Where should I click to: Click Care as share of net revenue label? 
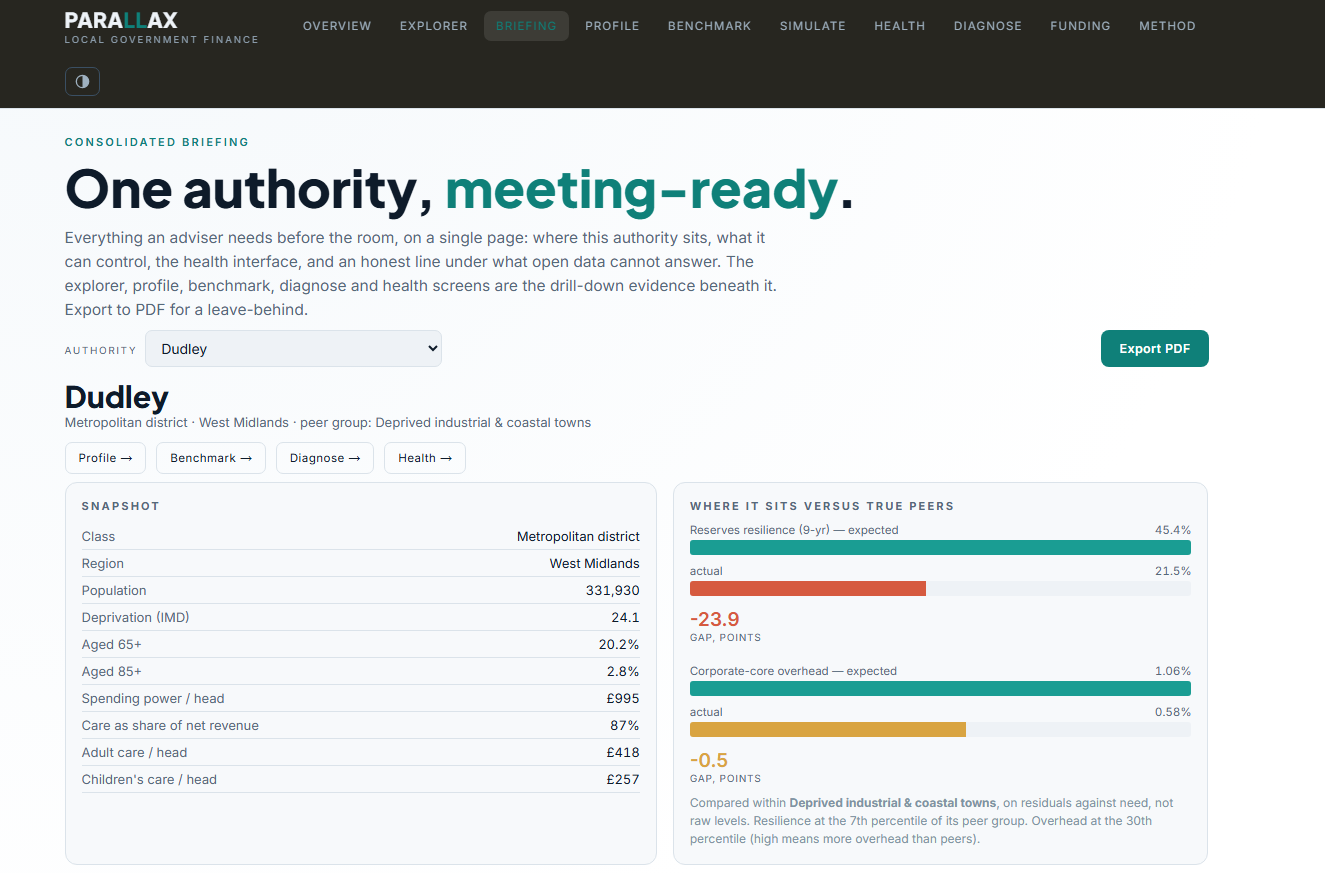tap(170, 725)
